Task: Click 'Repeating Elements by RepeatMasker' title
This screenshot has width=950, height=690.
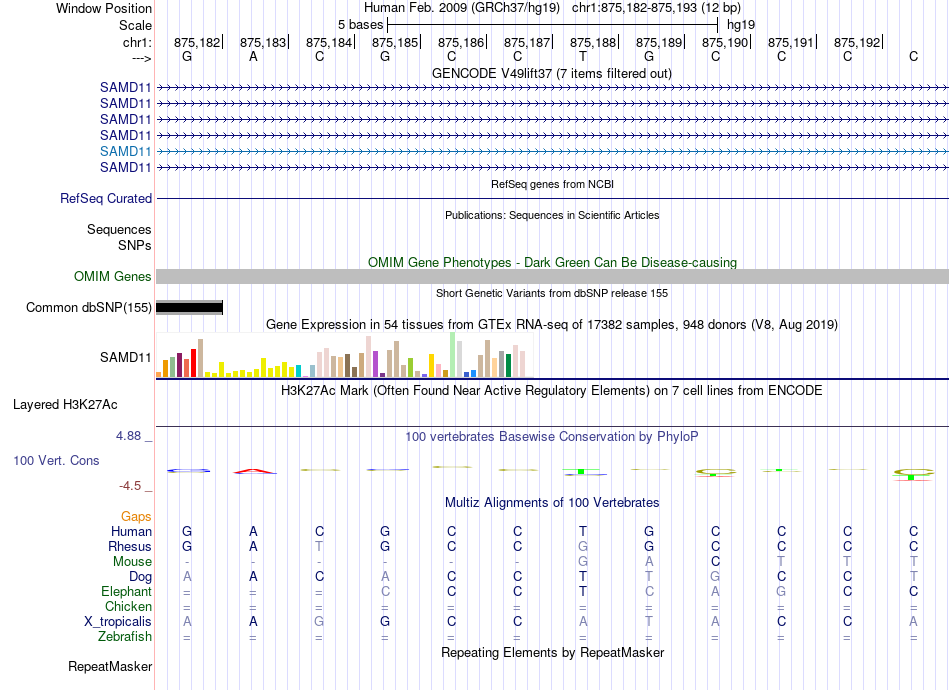Action: 552,653
